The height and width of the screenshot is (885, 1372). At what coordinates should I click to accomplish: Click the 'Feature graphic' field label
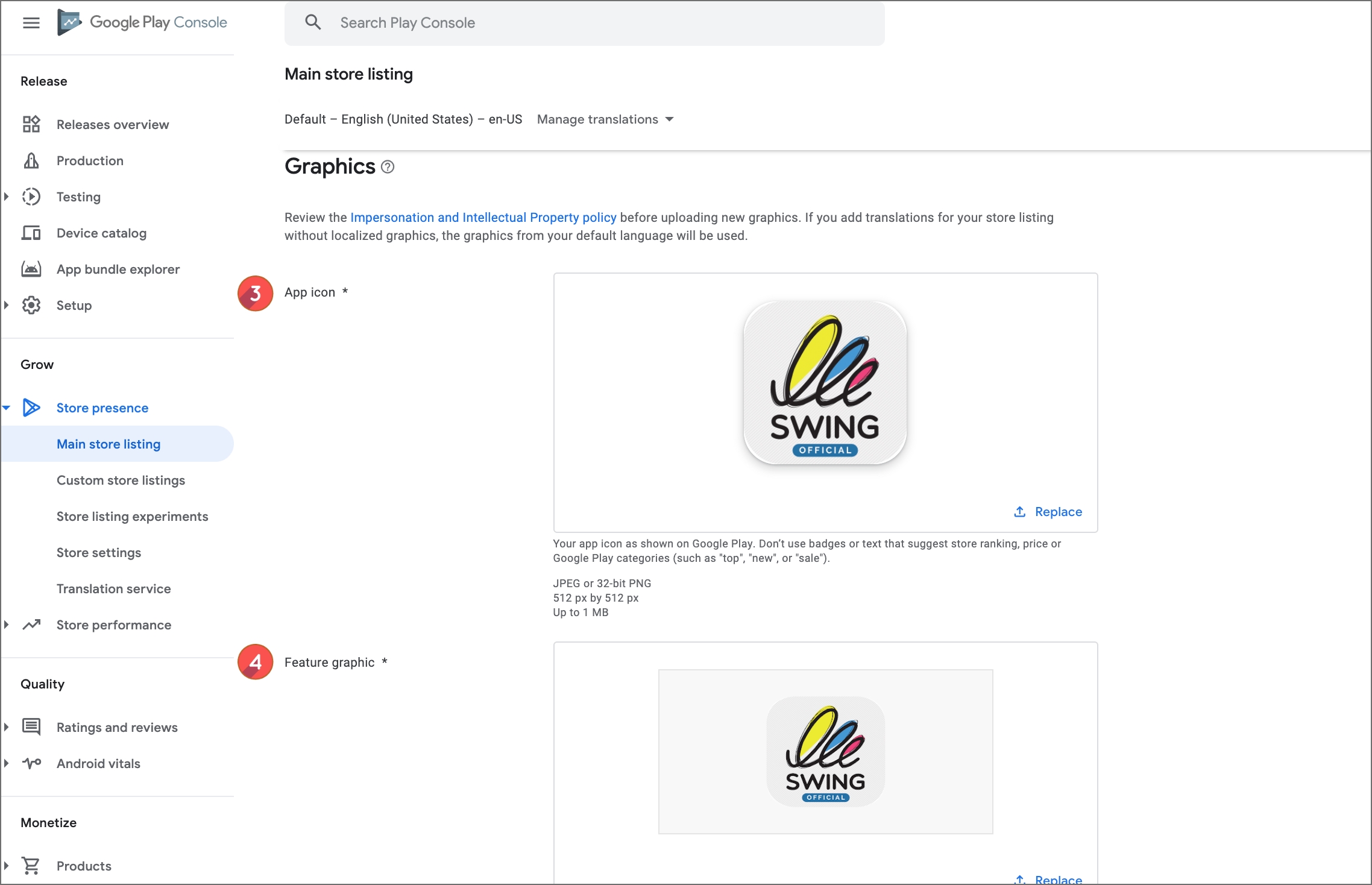330,662
